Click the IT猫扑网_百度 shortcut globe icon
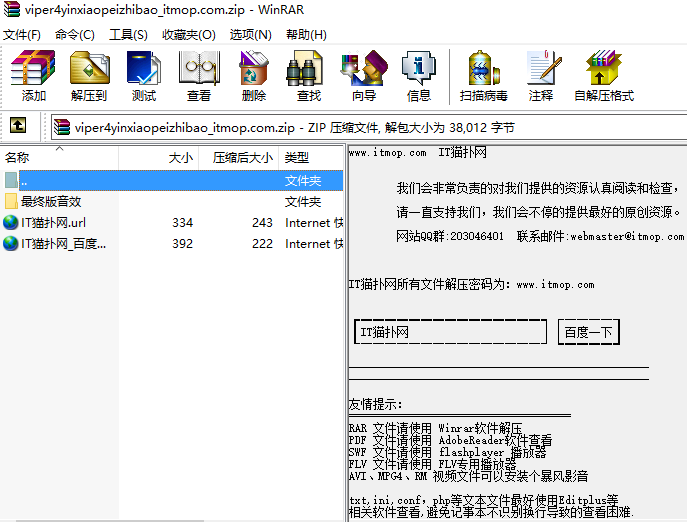The image size is (687, 522). 11,243
